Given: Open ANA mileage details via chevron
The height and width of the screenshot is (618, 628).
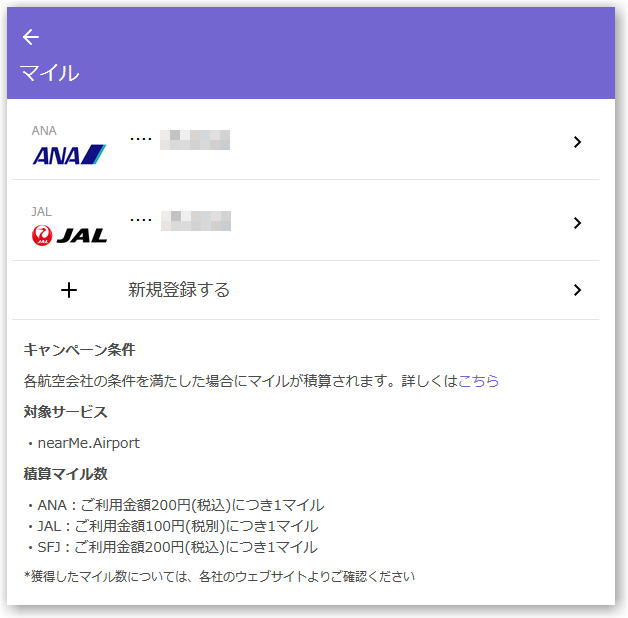Looking at the screenshot, I should pyautogui.click(x=577, y=142).
